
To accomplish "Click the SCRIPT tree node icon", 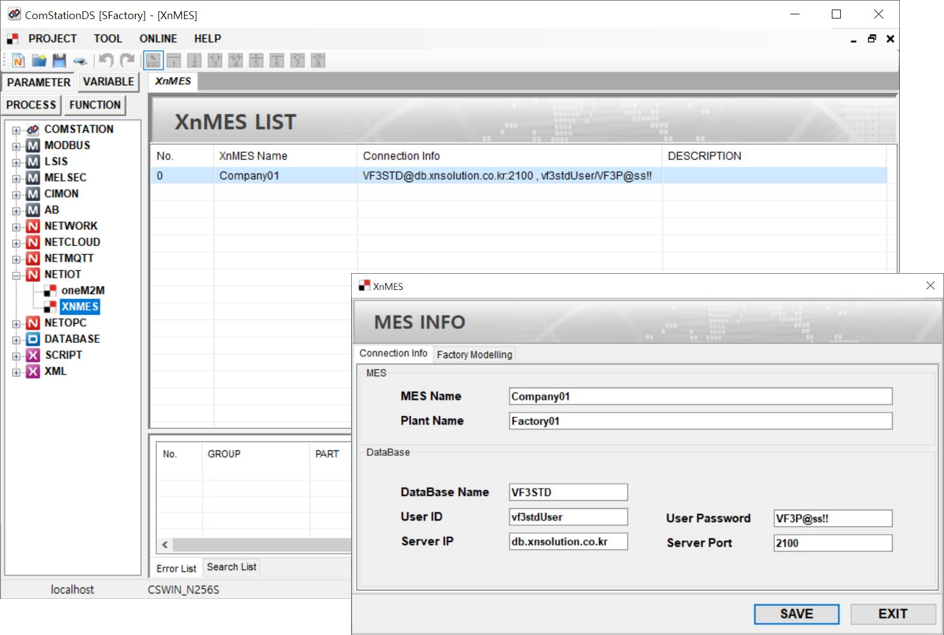I will click(33, 356).
